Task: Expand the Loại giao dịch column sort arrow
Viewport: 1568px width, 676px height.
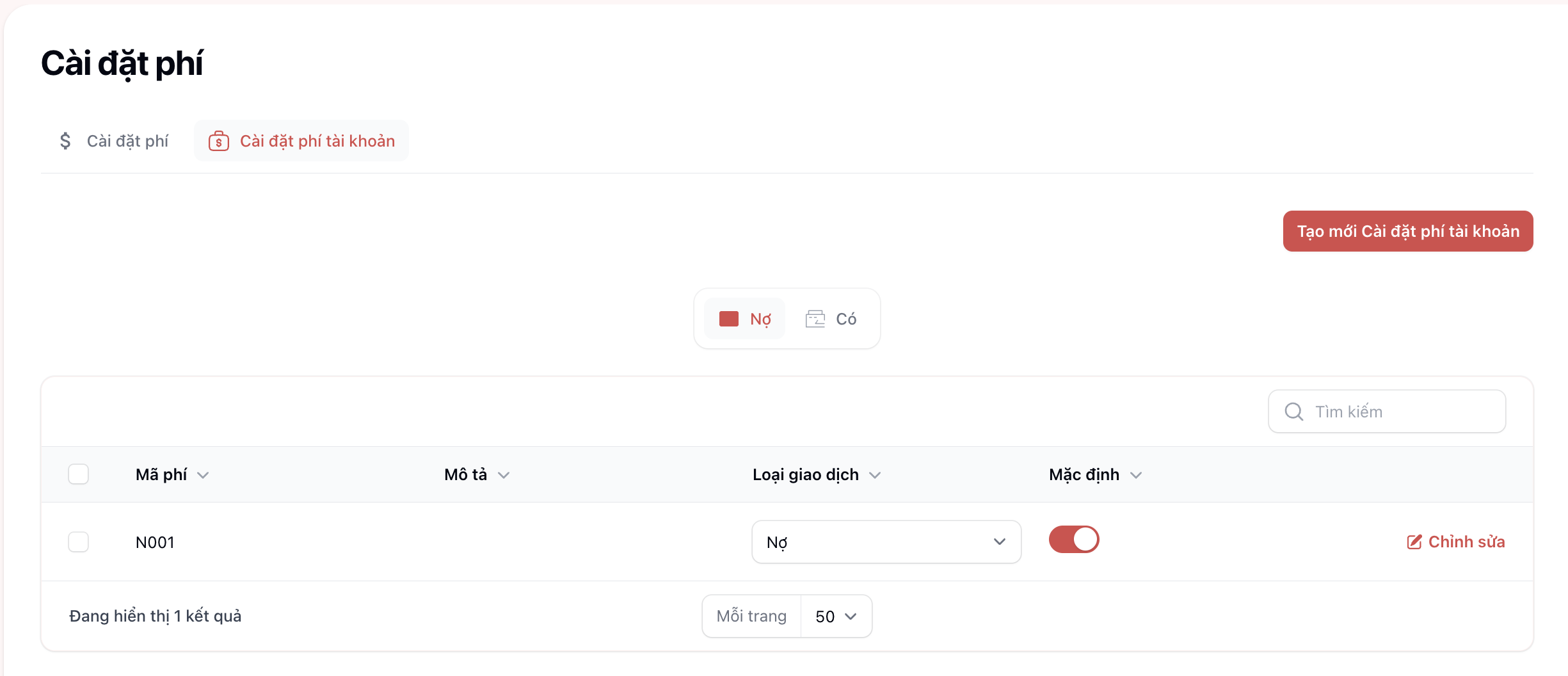Action: 875,475
